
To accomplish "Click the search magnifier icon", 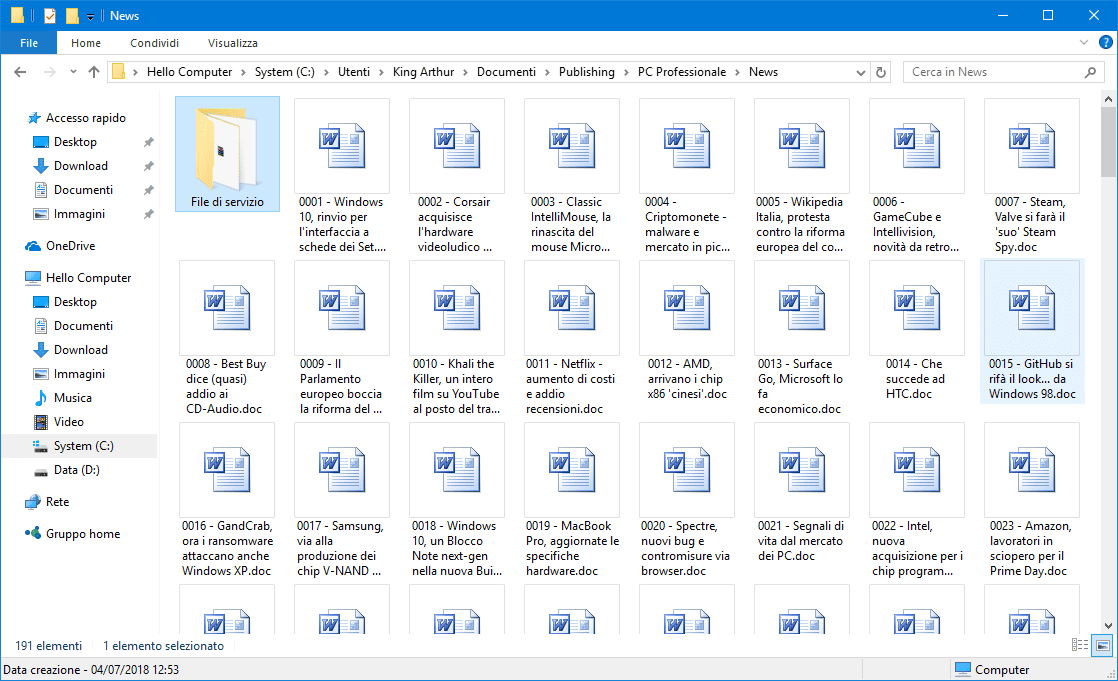I will click(1092, 72).
